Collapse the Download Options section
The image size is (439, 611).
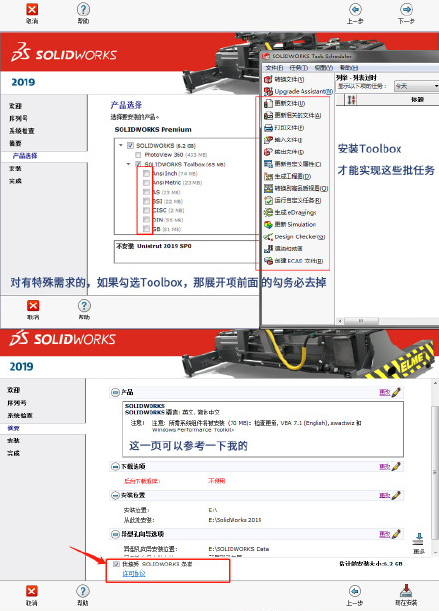115,466
